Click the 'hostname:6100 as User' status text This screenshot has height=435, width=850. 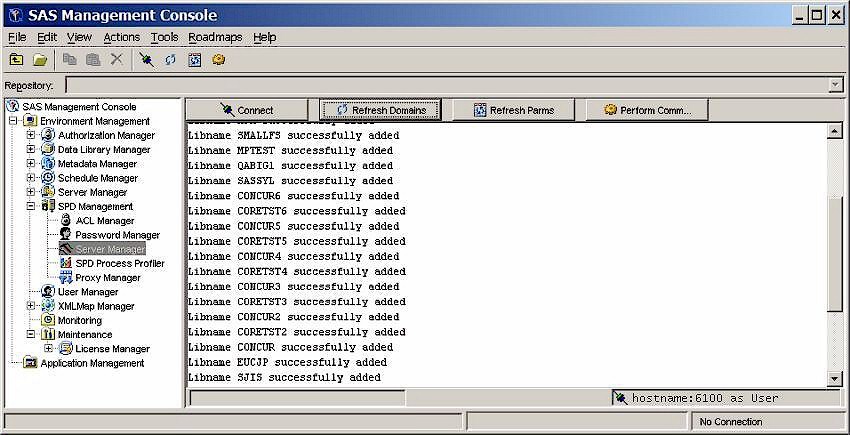click(x=705, y=398)
